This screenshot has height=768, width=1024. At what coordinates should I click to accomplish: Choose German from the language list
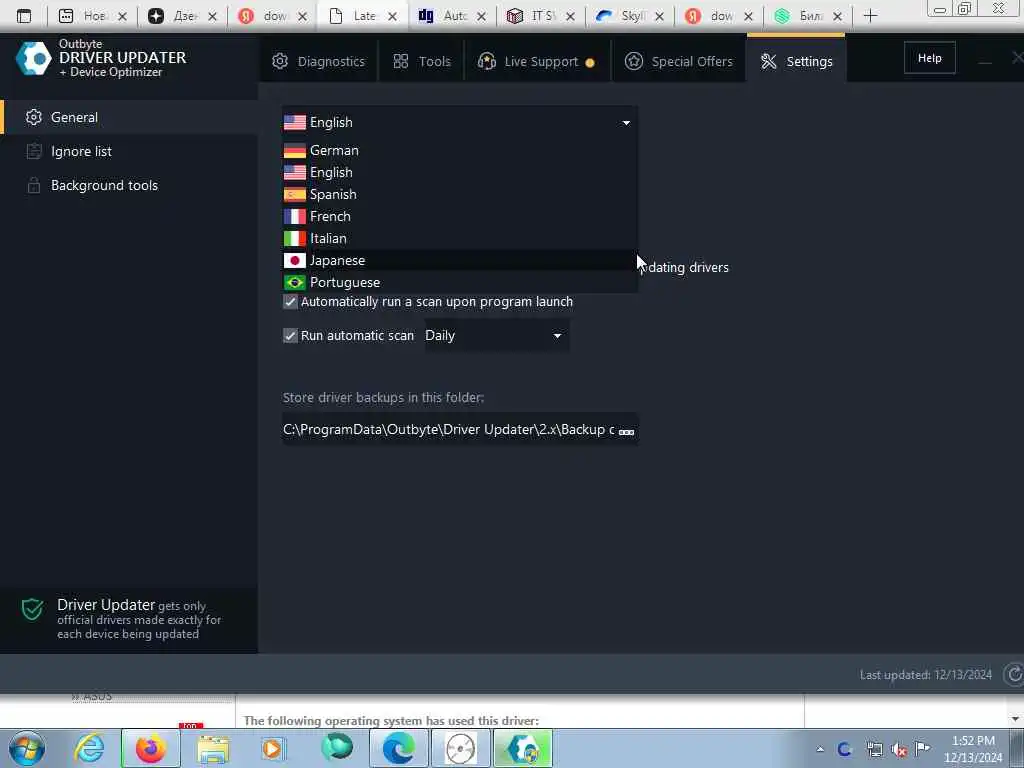click(x=460, y=150)
